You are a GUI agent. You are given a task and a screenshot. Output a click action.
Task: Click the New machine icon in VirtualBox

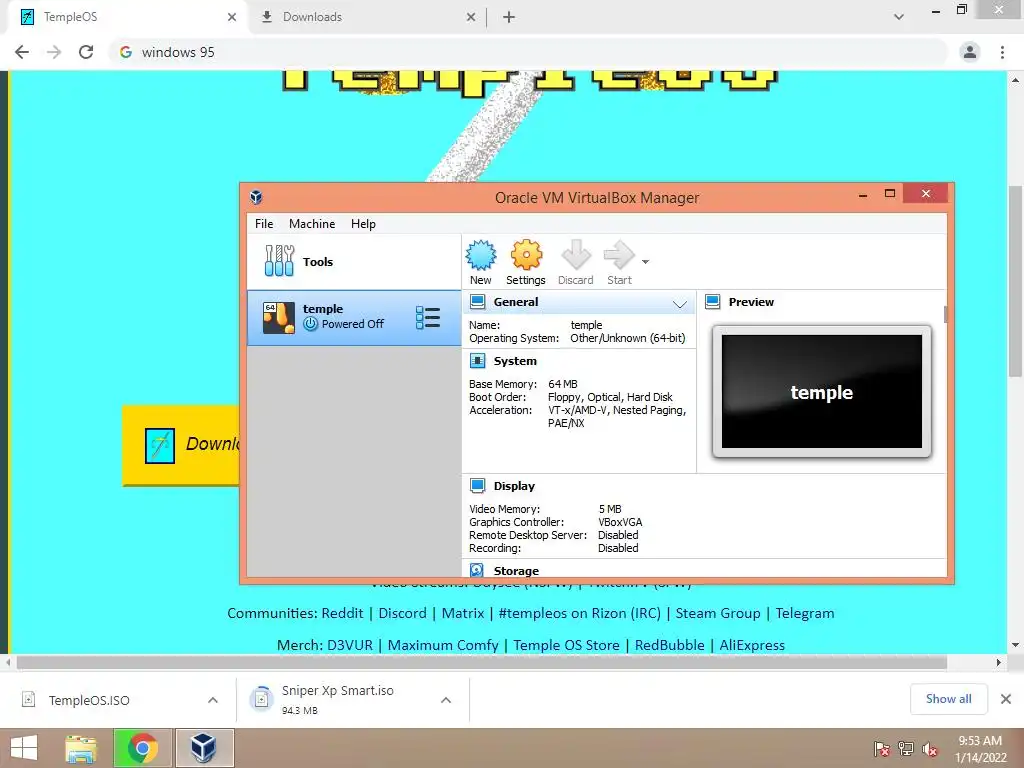coord(481,255)
